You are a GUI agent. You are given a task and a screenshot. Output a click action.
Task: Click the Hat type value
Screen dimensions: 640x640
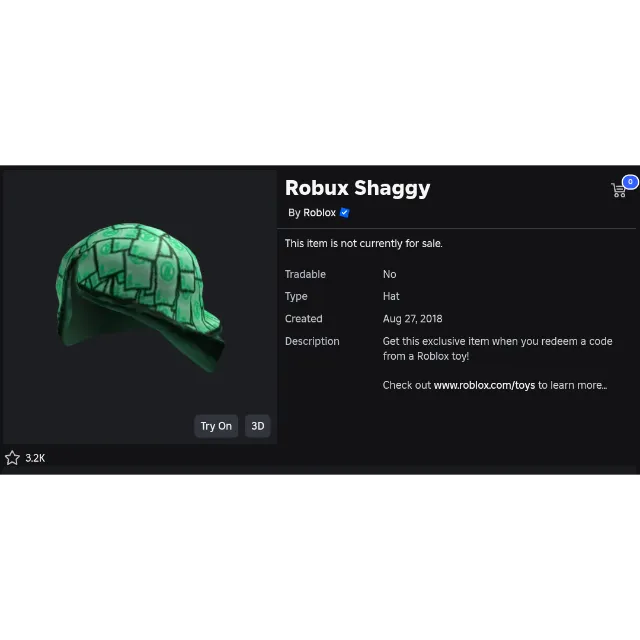coord(391,296)
